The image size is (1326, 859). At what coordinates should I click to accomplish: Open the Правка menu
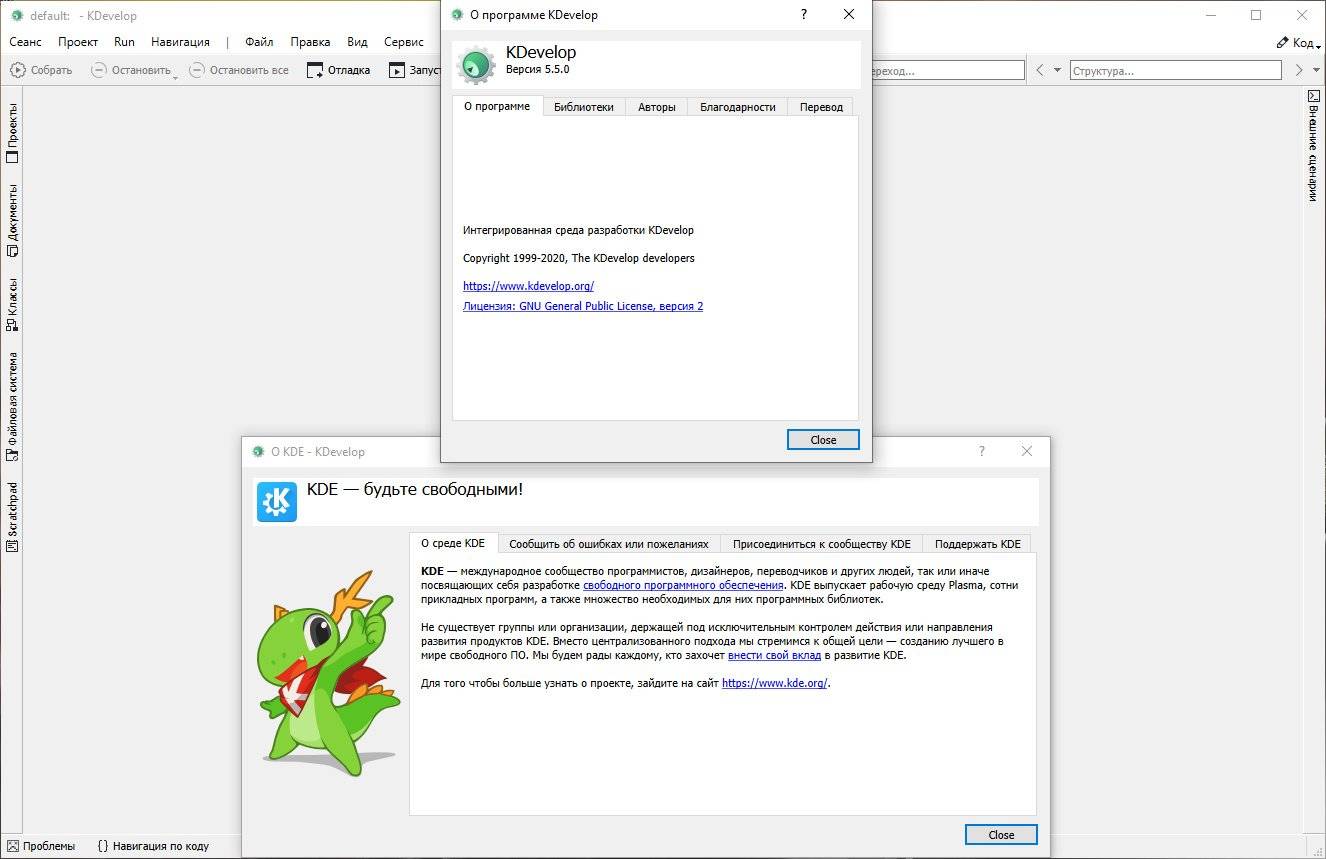pos(310,42)
